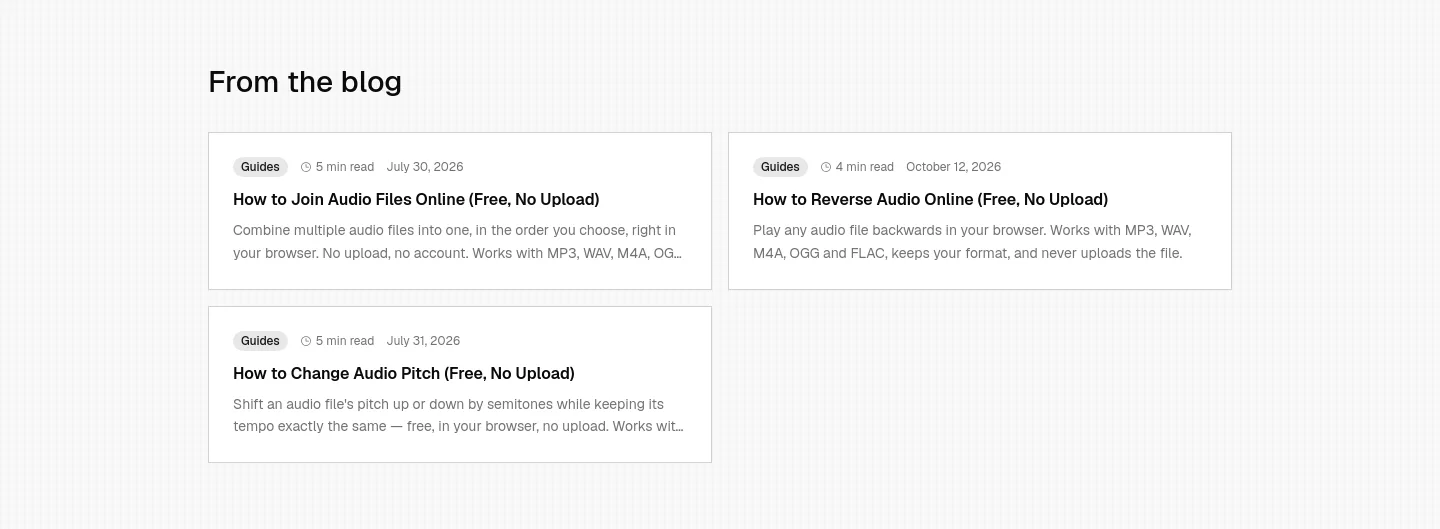Click Guides tag on Reverse Audio card
This screenshot has width=1440, height=529.
780,167
